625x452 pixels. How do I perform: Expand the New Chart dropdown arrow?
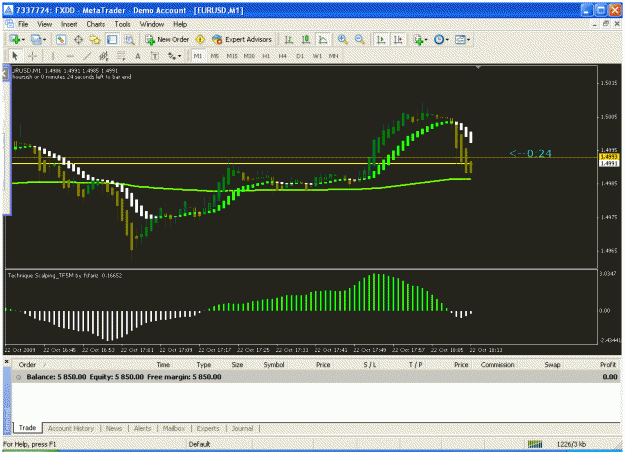tap(23, 40)
